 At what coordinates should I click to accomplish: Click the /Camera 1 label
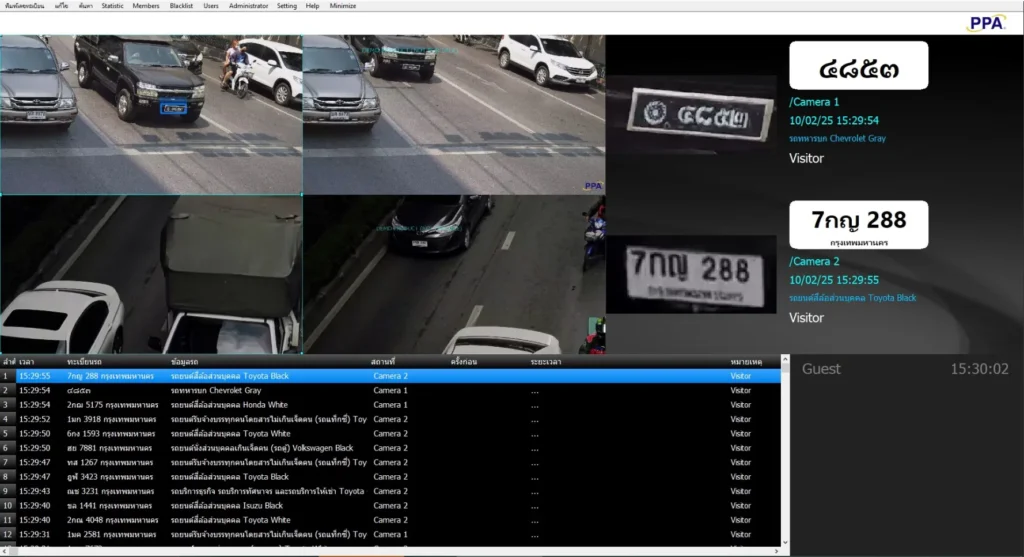pyautogui.click(x=814, y=102)
